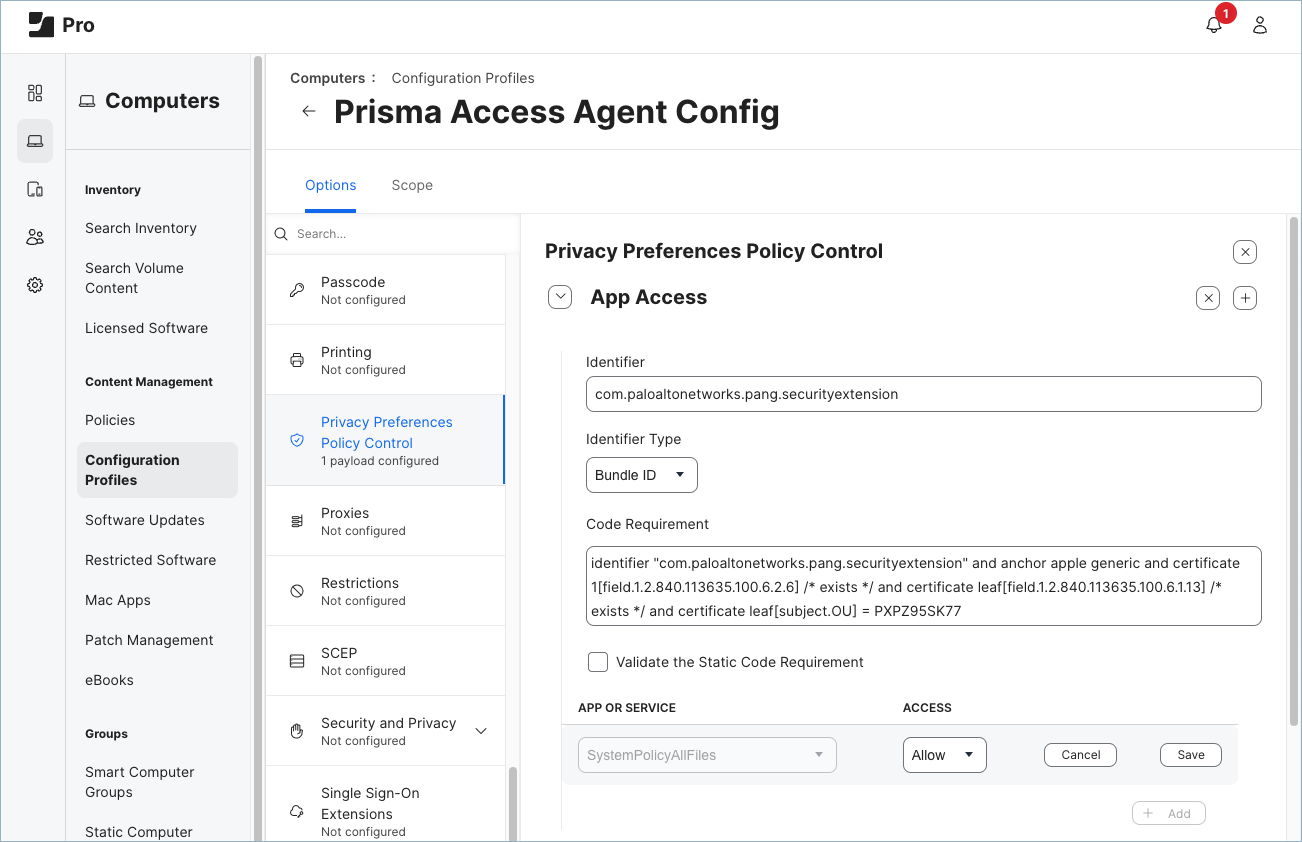This screenshot has width=1302, height=842.
Task: Open the notification bell icon
Action: (1213, 22)
